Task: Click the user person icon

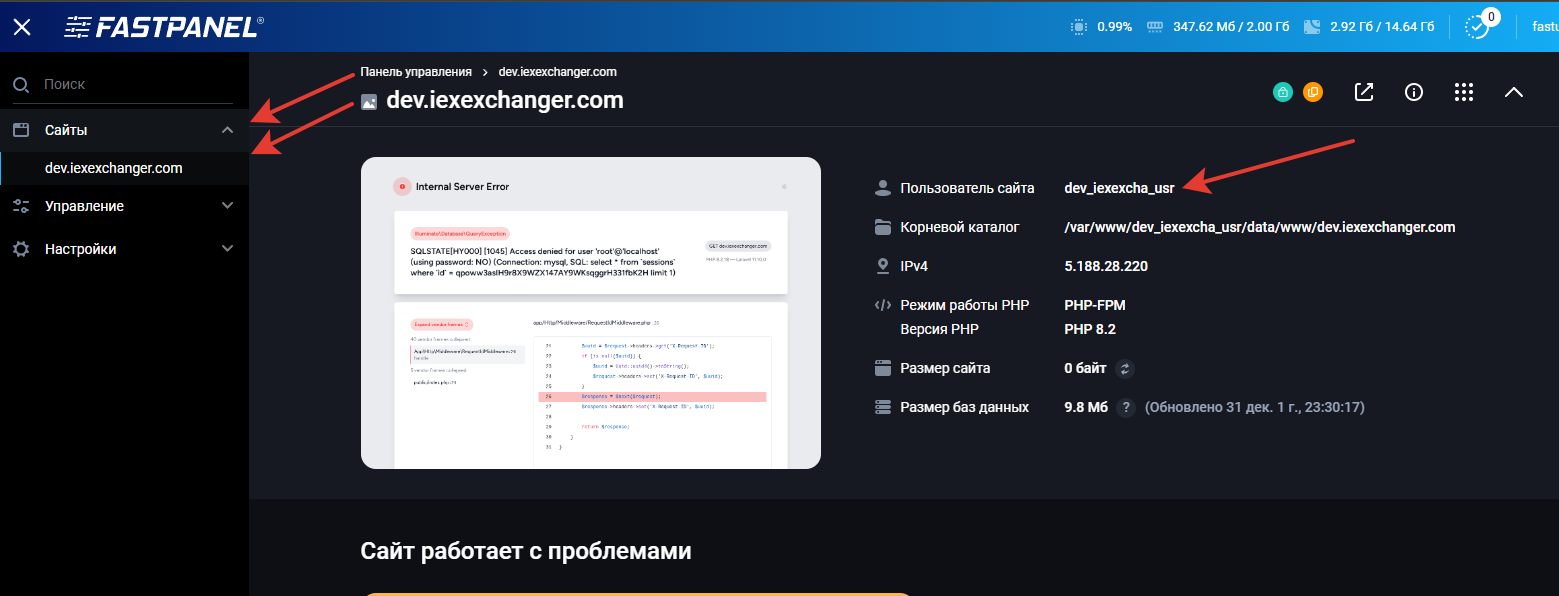Action: click(x=882, y=187)
